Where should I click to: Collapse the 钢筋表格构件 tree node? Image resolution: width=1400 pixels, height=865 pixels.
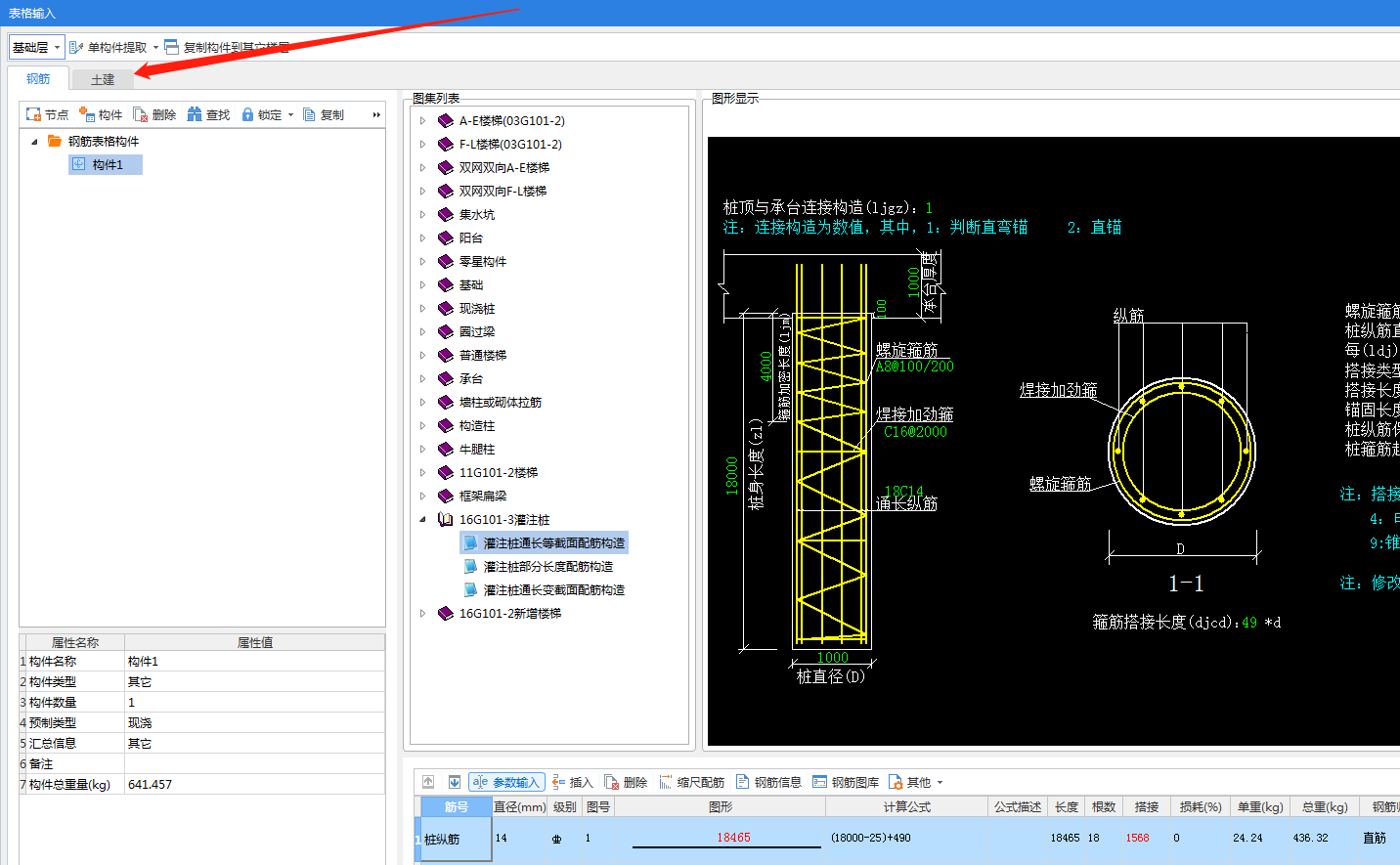tap(34, 142)
